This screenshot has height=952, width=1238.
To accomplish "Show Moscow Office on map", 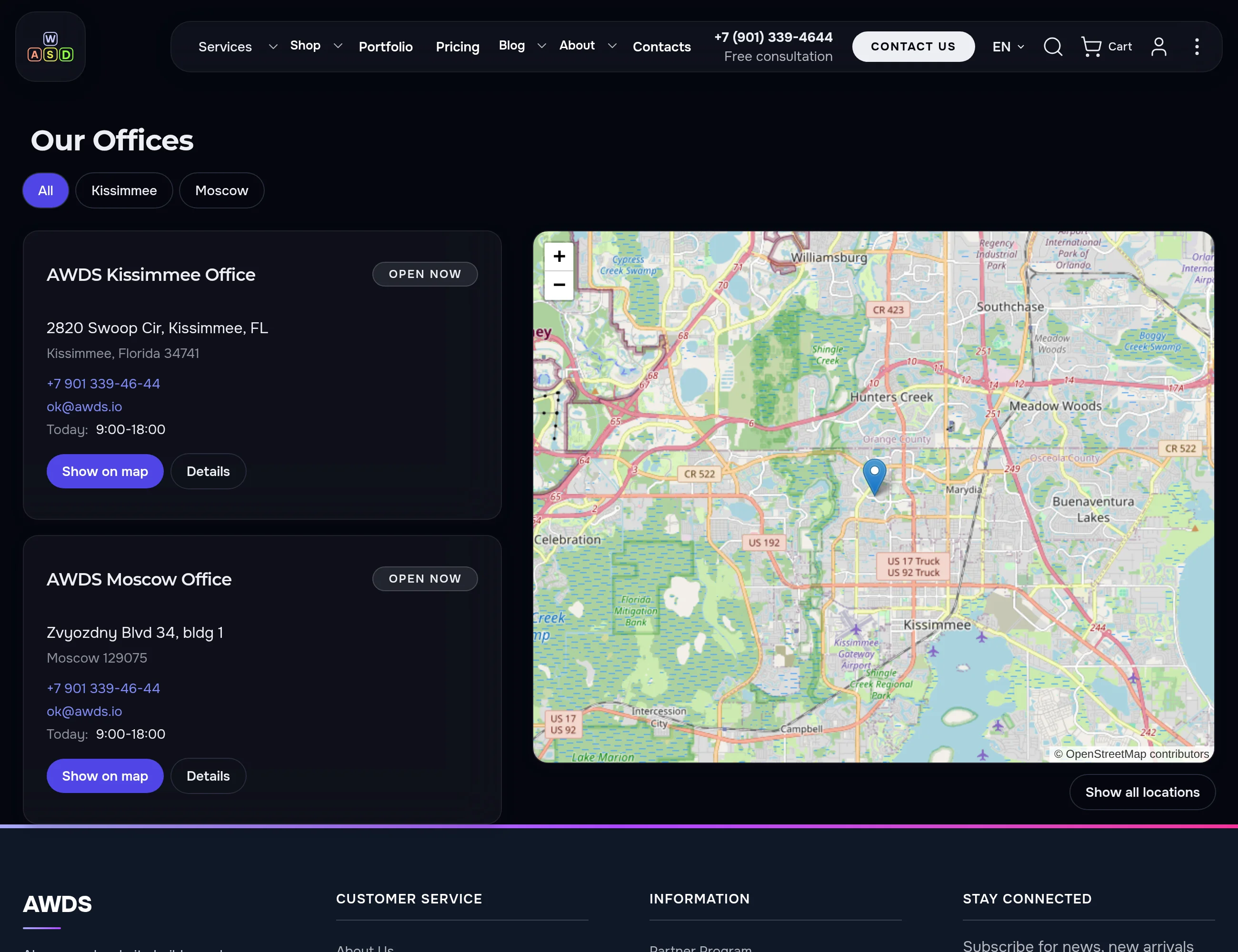I will point(105,776).
